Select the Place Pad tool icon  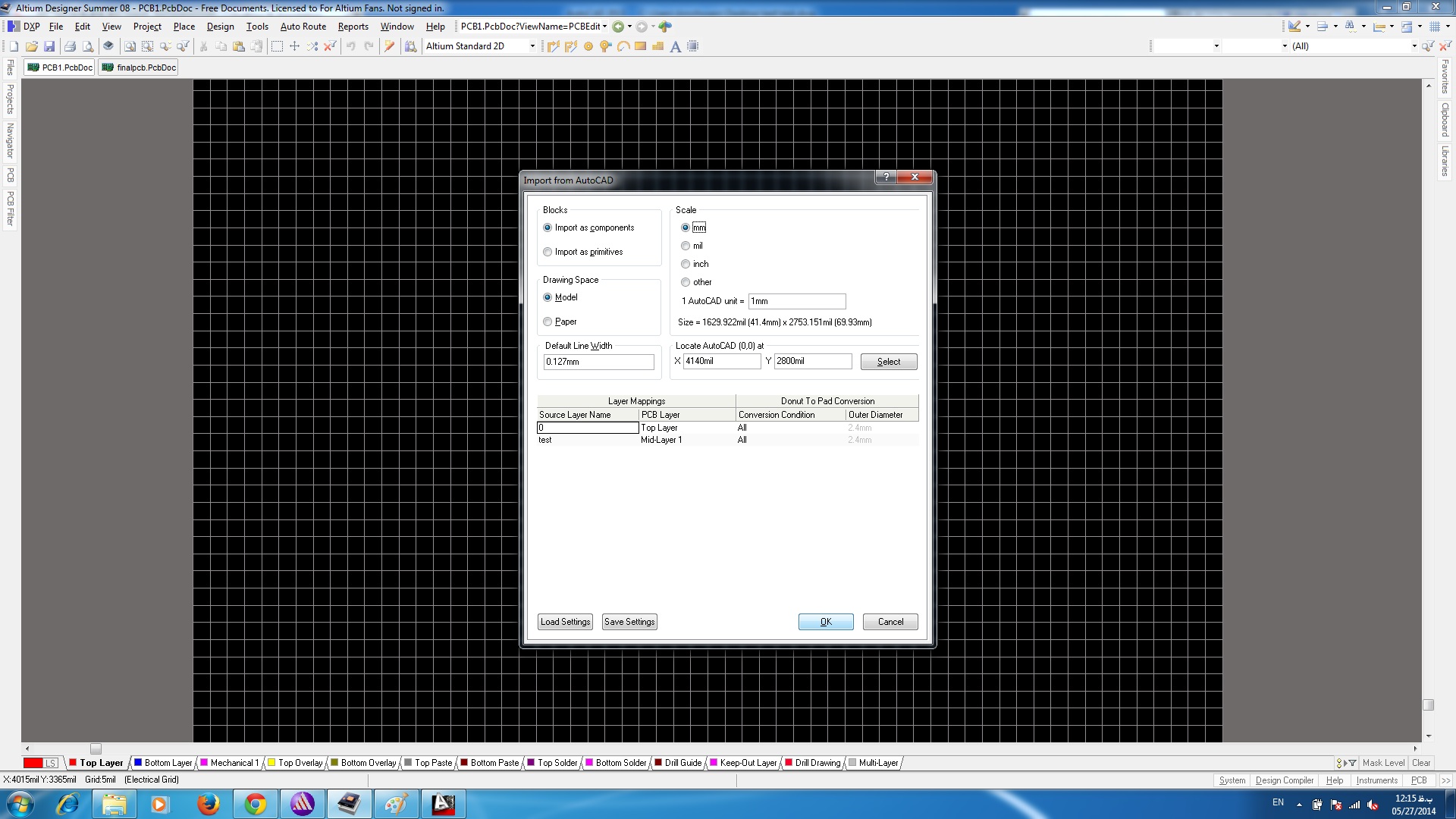[588, 46]
